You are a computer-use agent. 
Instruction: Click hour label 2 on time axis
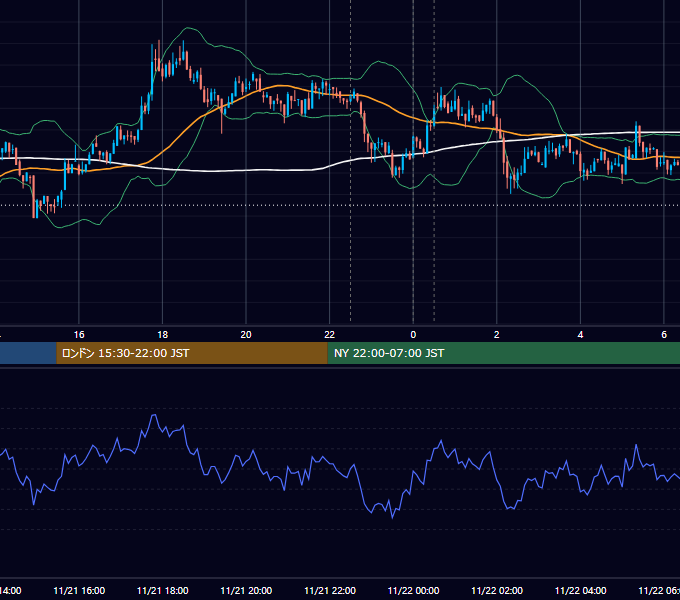click(497, 334)
